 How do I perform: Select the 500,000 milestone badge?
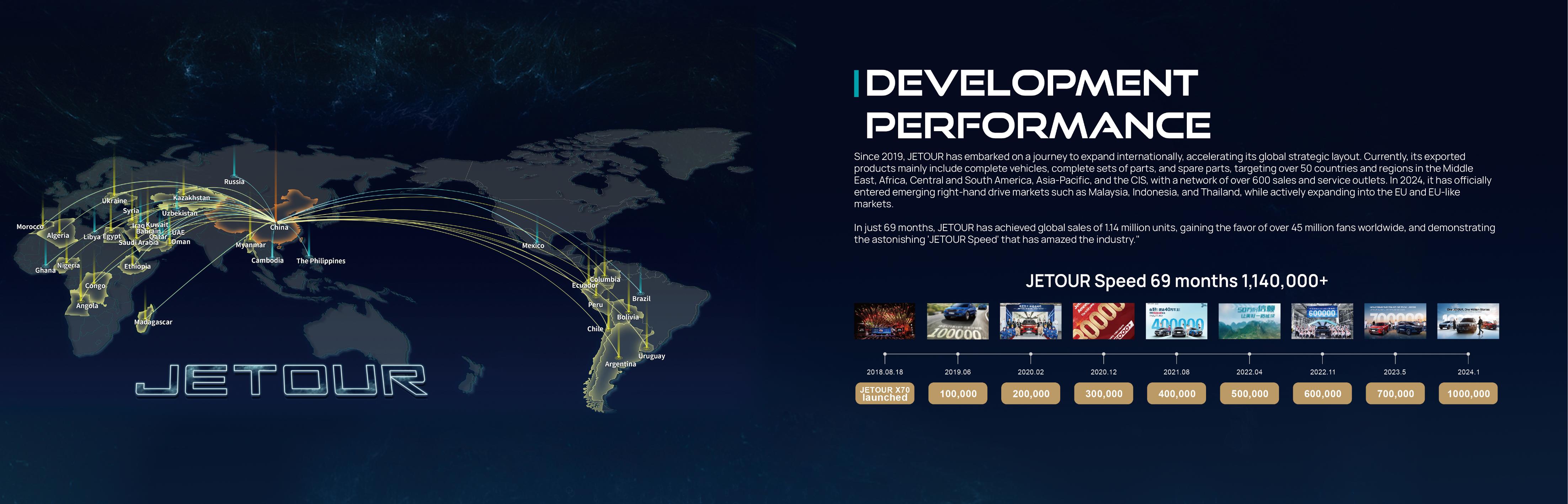1250,393
